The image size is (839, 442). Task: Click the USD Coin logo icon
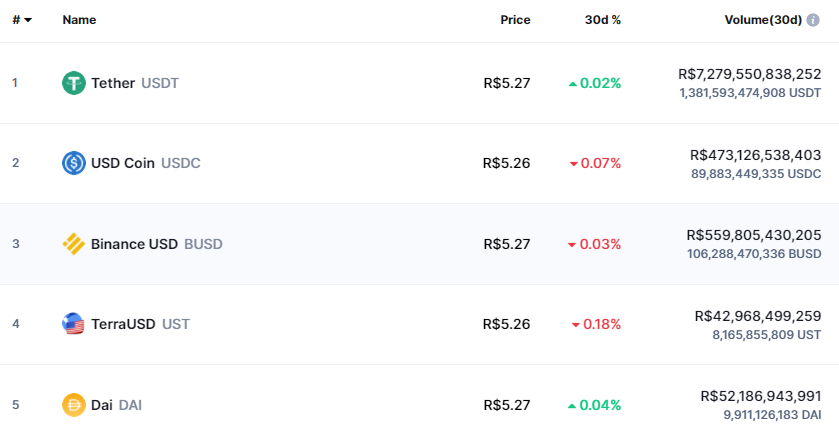[74, 163]
